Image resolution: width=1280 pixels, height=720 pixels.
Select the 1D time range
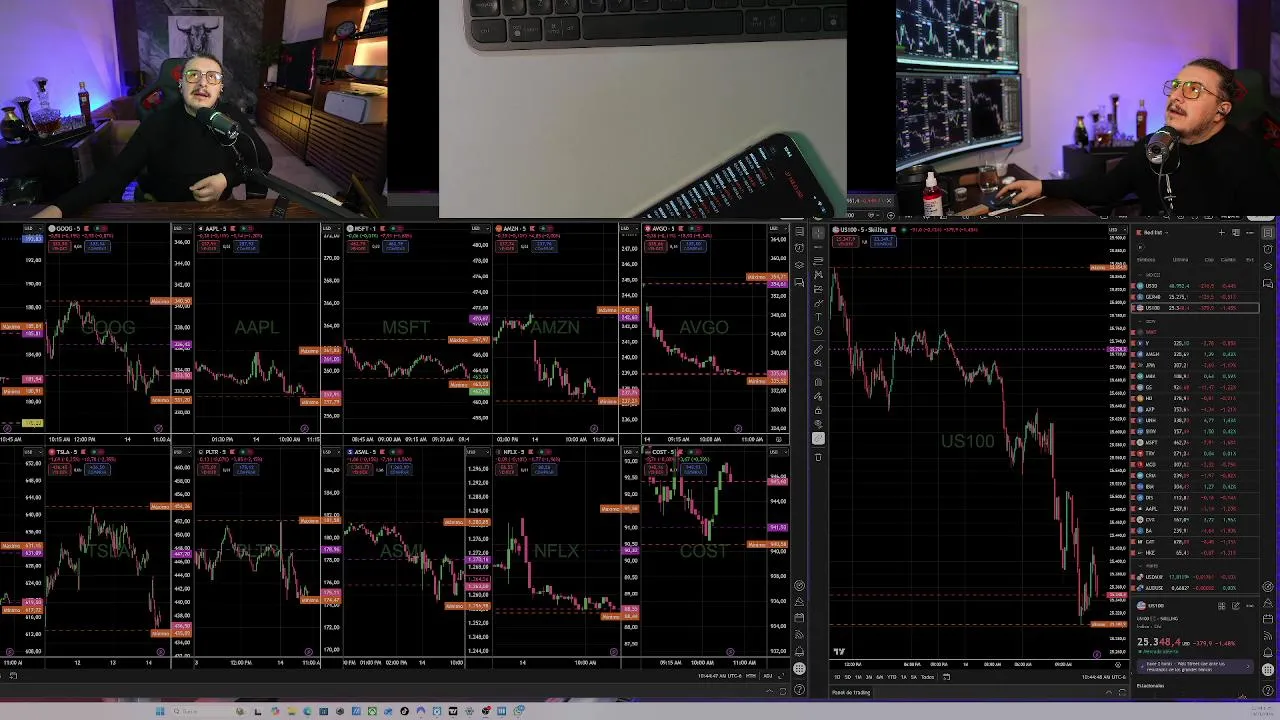(x=837, y=677)
